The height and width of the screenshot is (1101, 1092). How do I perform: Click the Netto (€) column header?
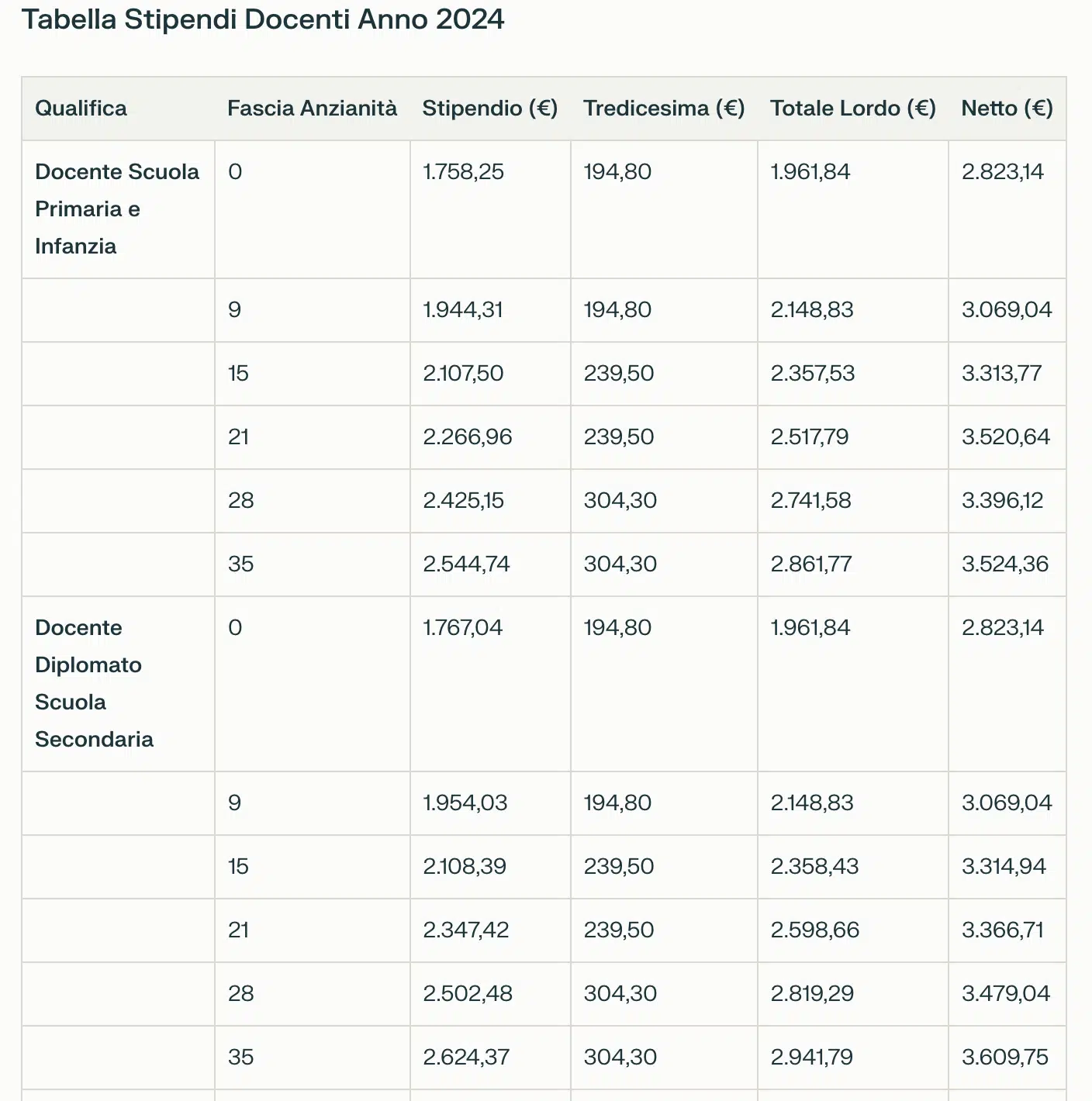1007,108
